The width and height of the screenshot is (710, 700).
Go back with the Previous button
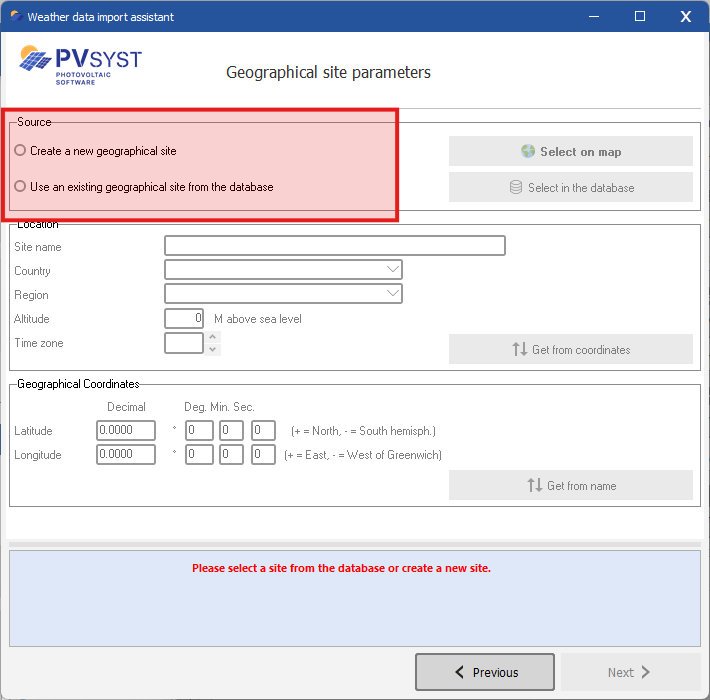coord(485,672)
